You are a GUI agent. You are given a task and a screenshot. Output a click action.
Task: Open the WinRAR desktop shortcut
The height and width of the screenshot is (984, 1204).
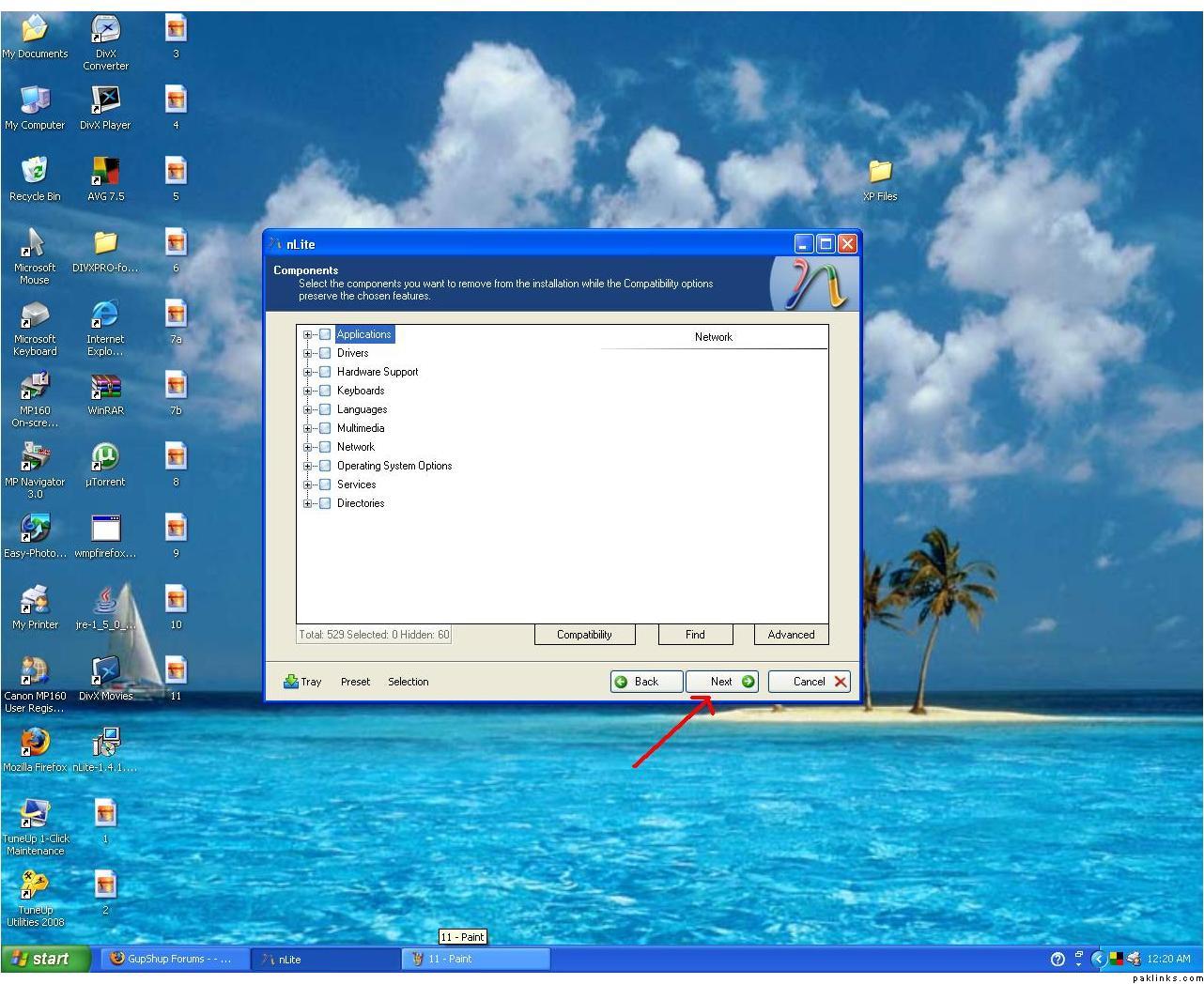tap(105, 386)
